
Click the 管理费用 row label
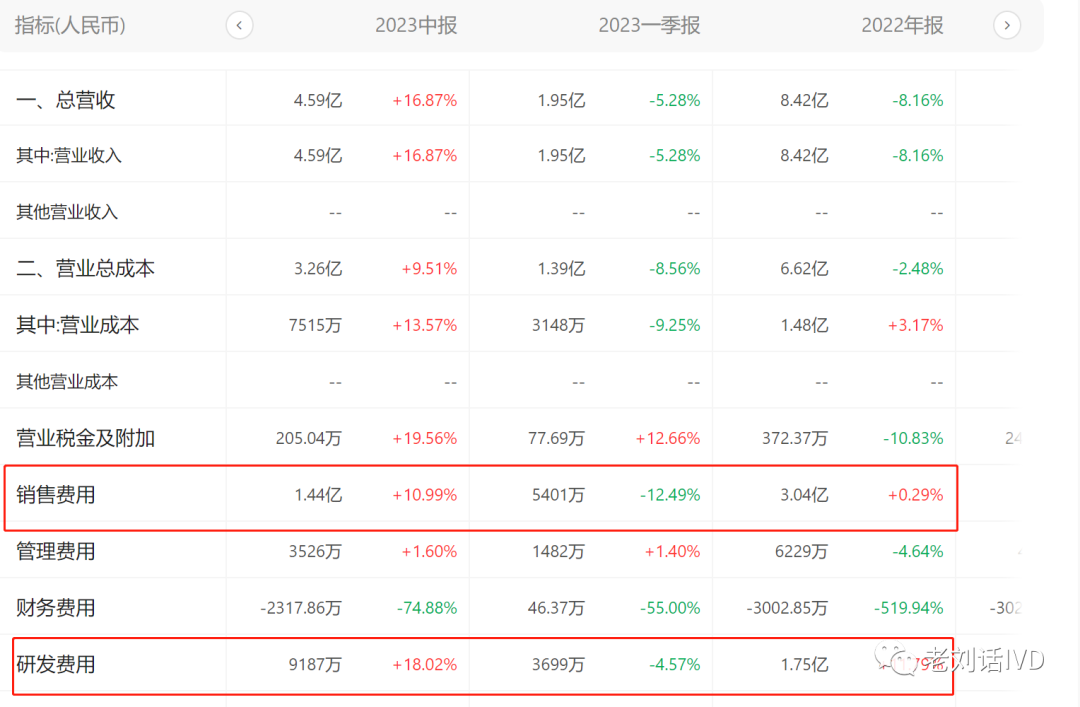(x=56, y=551)
